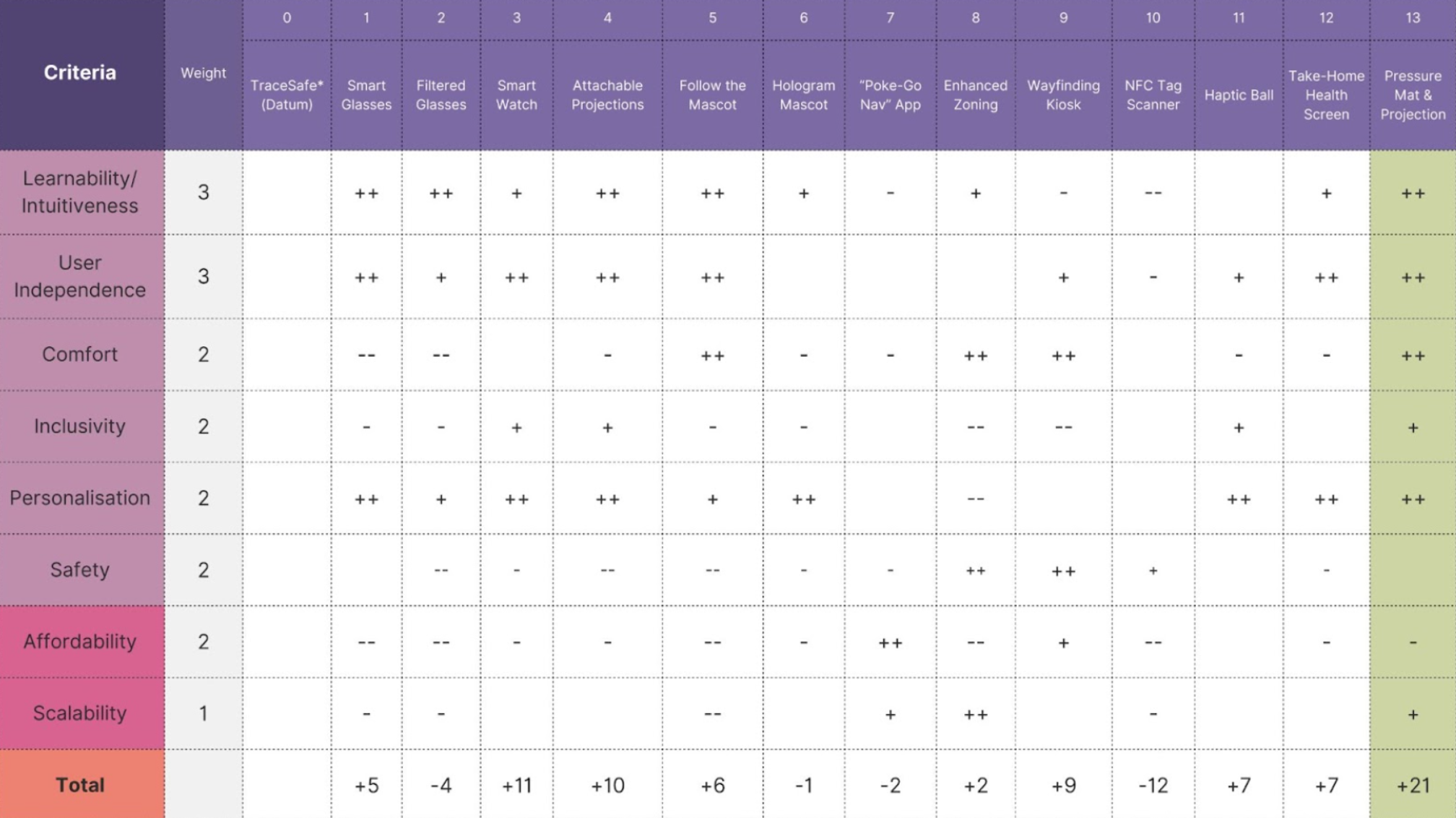Click the +11 total under Smart Watch

pyautogui.click(x=516, y=785)
